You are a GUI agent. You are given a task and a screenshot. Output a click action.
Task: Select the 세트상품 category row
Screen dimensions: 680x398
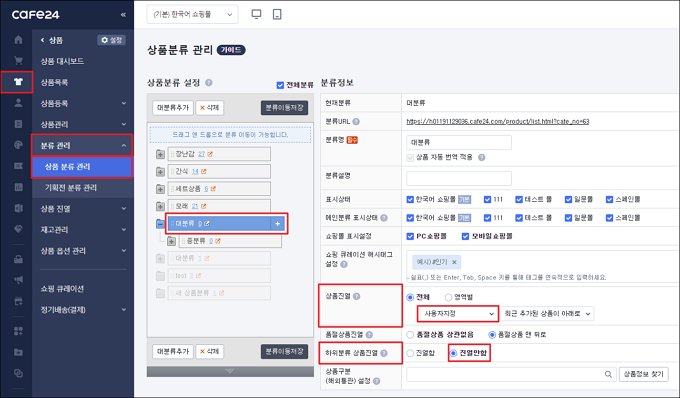click(x=219, y=189)
